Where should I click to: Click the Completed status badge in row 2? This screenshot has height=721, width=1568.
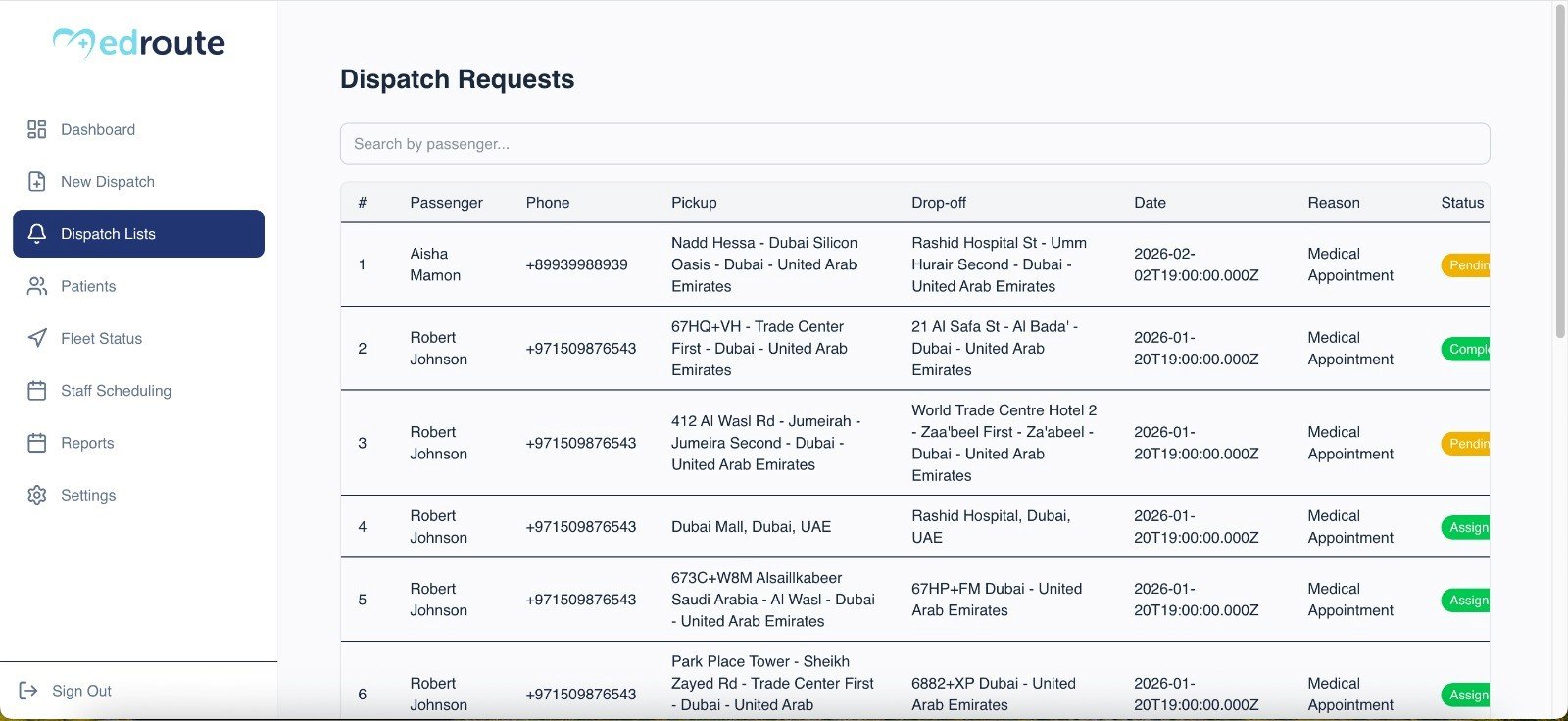click(x=1465, y=349)
